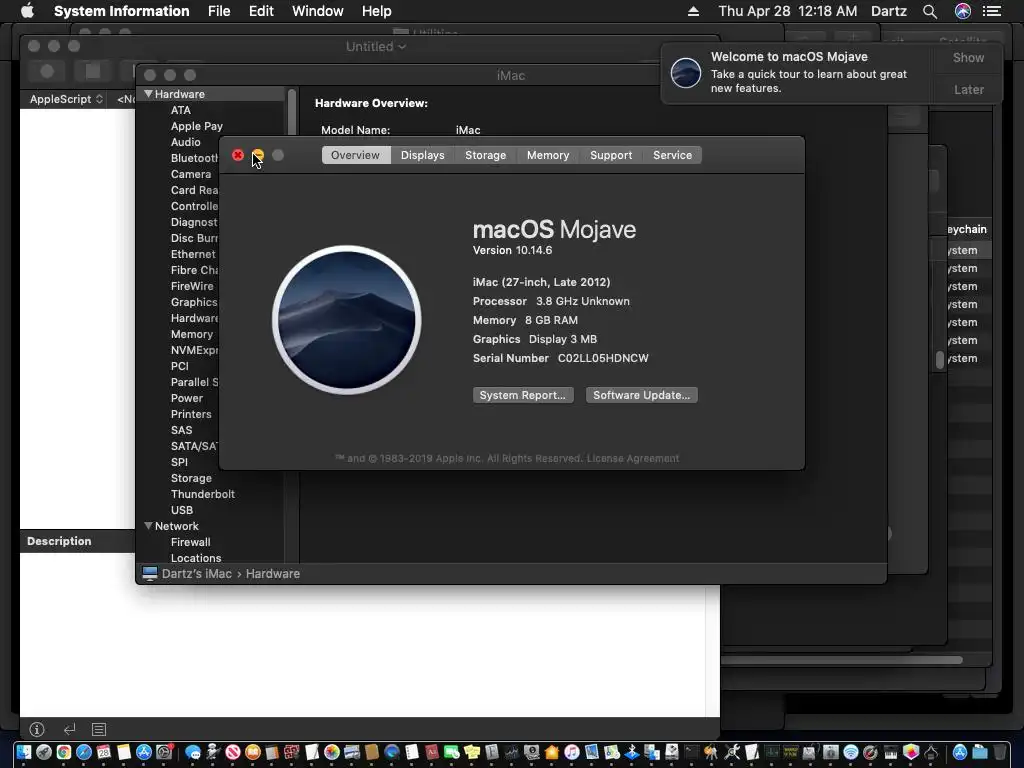Screen dimensions: 1024x768
Task: Show description info icon in Script Editor
Action: 37,729
